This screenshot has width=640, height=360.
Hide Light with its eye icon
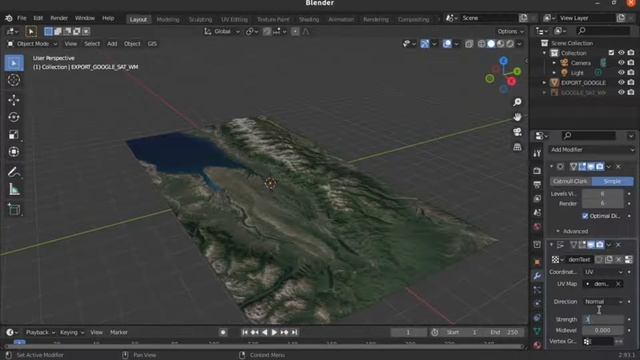click(x=621, y=73)
